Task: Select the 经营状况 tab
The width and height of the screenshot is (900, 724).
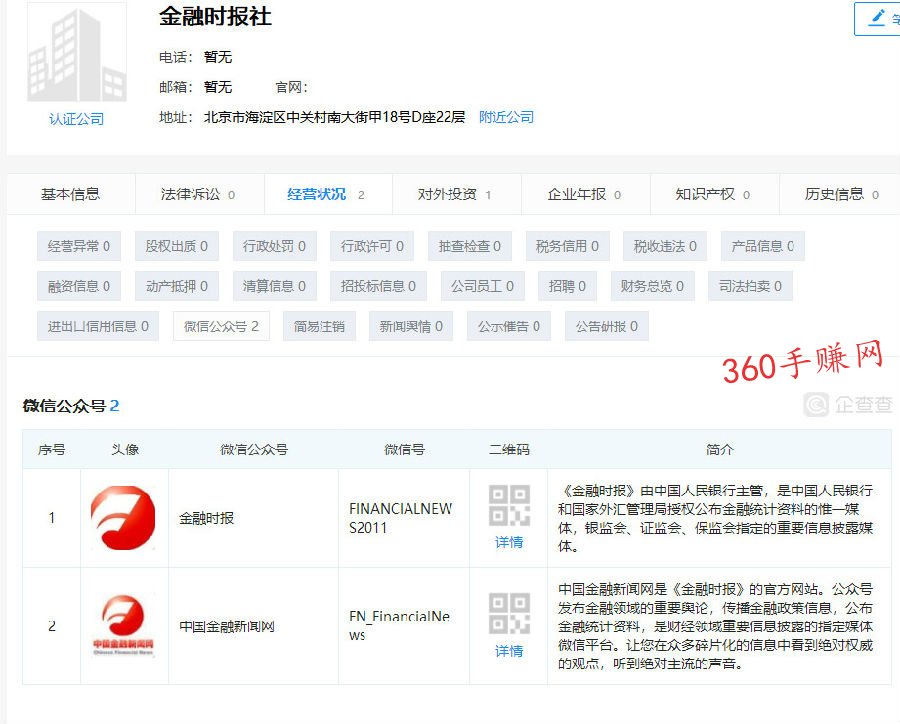Action: [326, 195]
